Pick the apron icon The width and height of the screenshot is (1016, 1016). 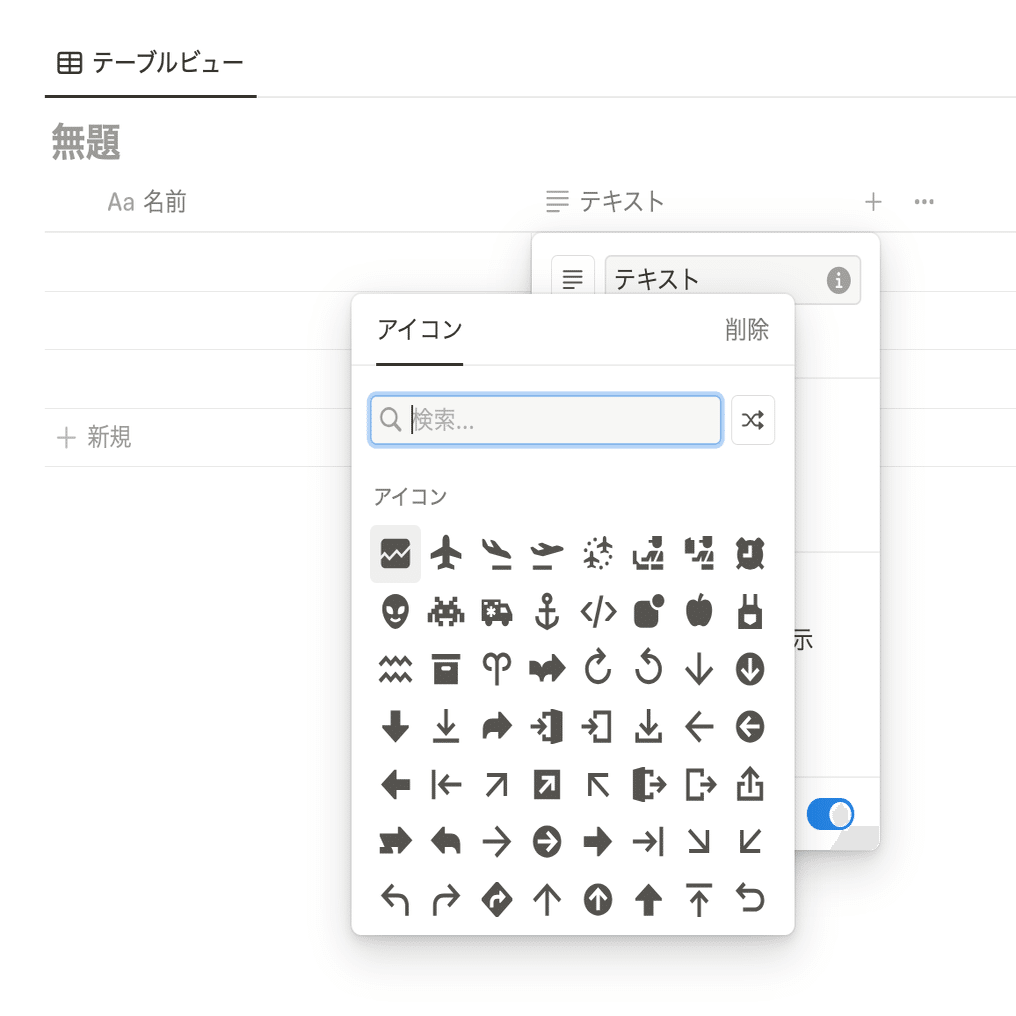[750, 612]
